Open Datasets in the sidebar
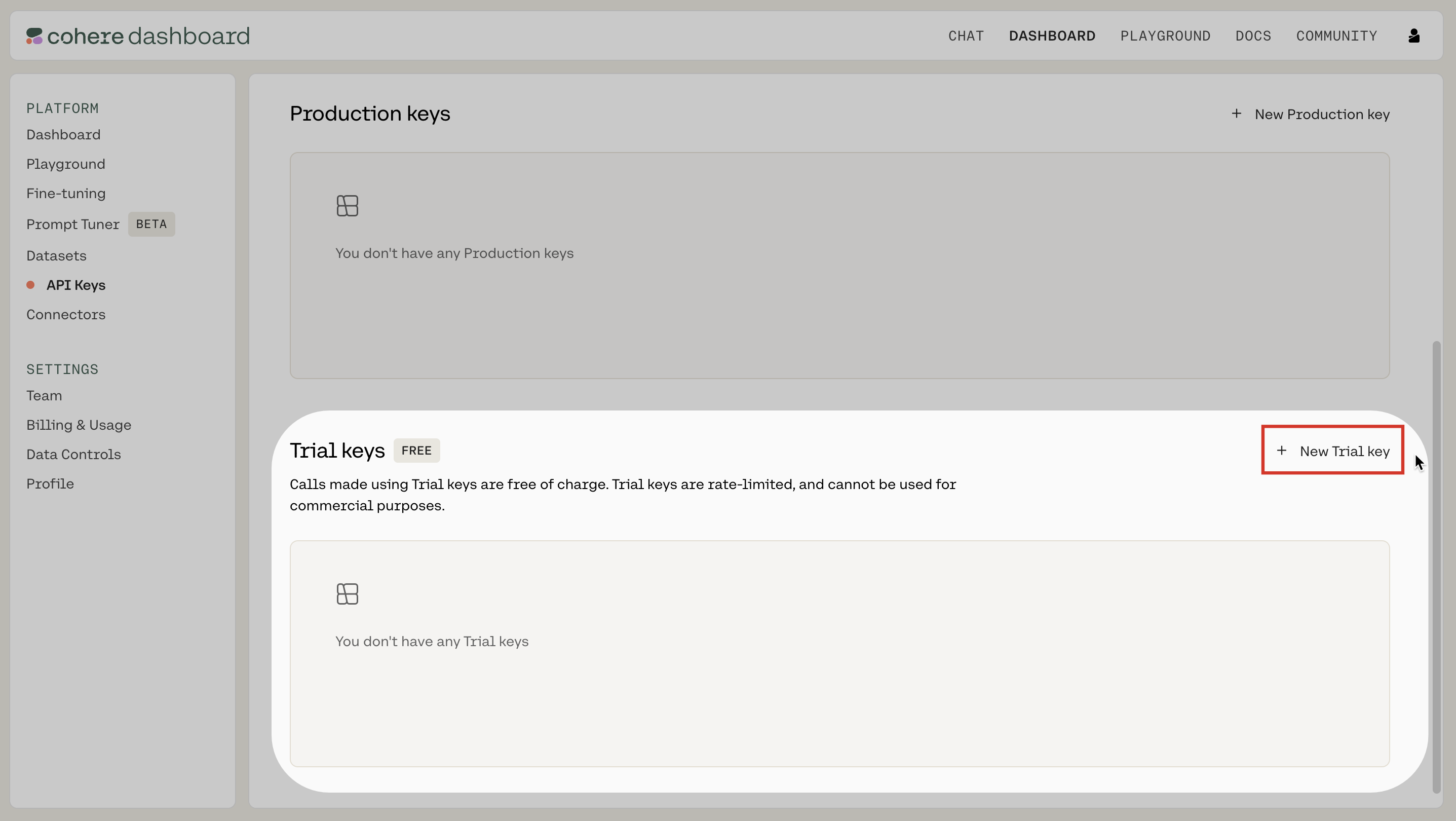 pos(57,255)
